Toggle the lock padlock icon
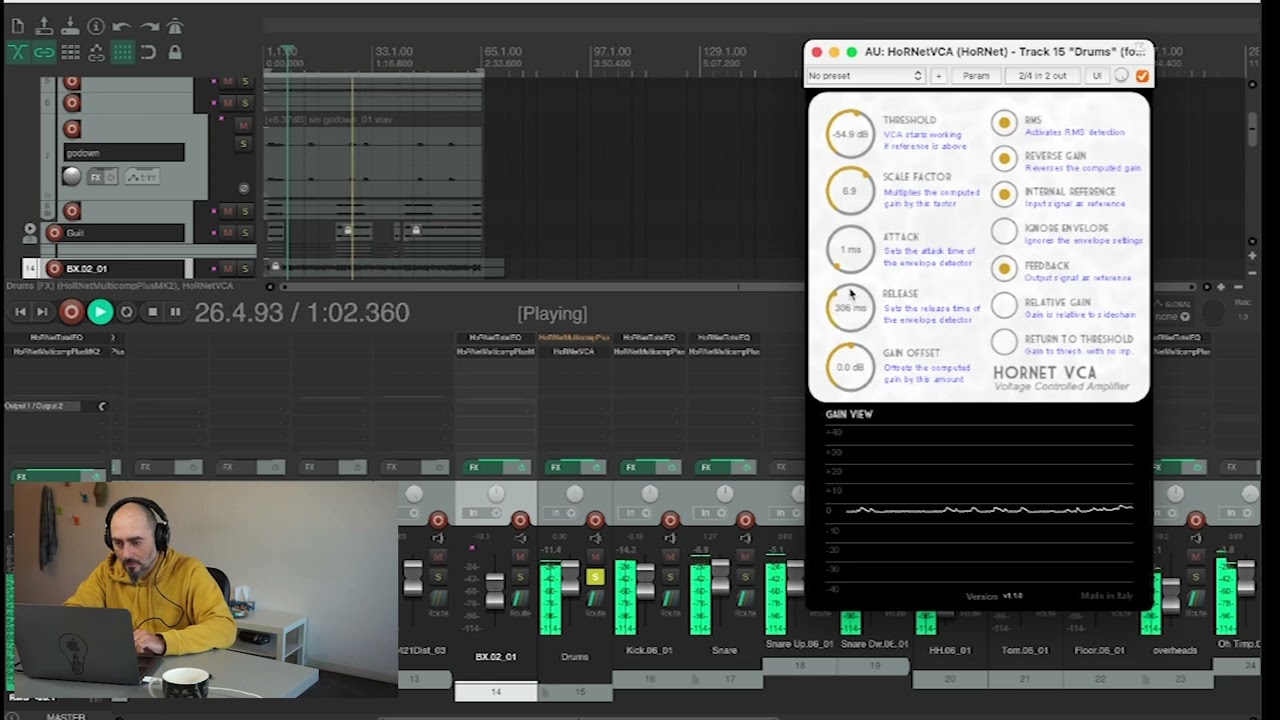The width and height of the screenshot is (1280, 720). point(175,52)
